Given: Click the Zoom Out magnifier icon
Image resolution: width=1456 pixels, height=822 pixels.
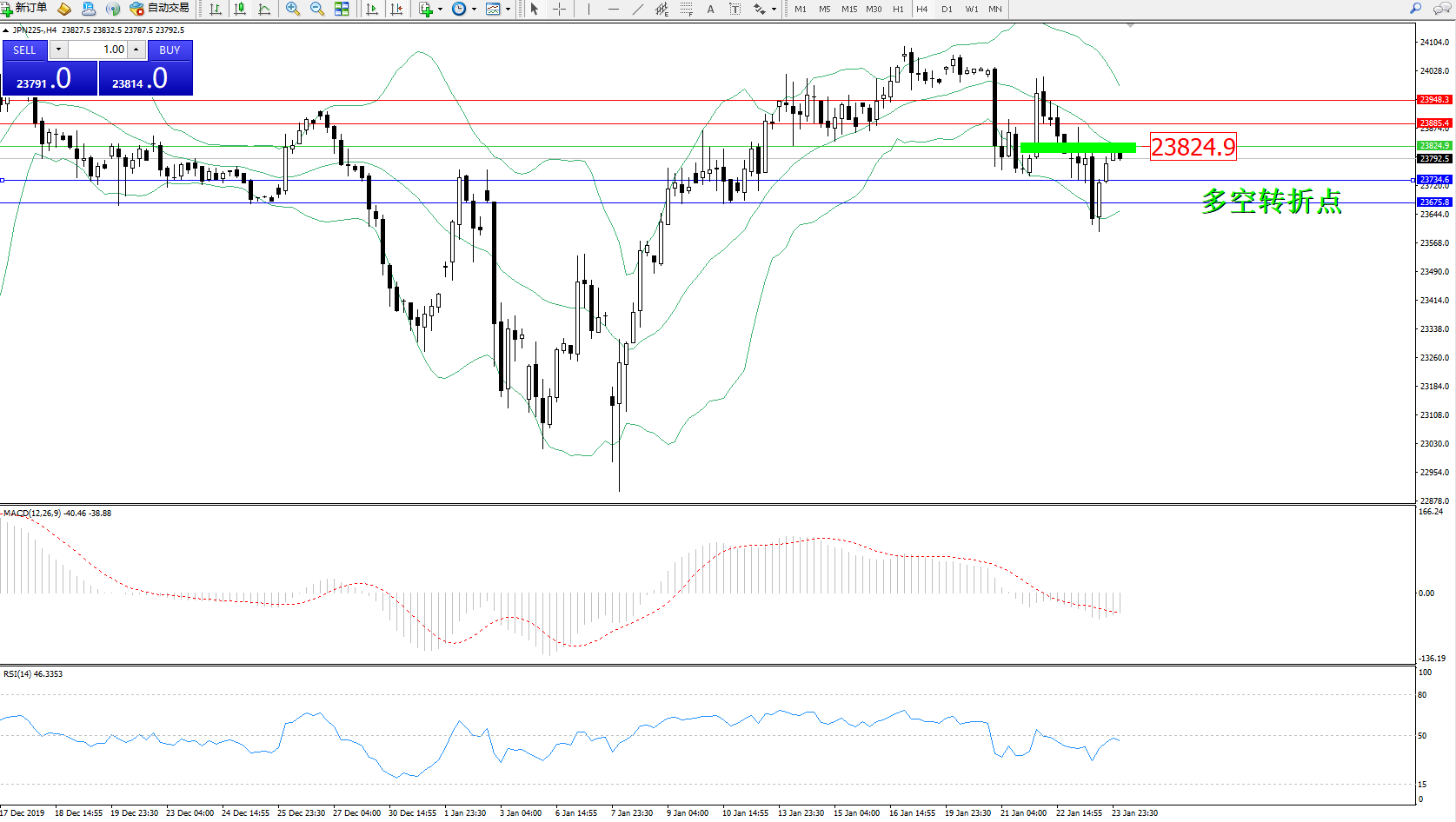Looking at the screenshot, I should (317, 9).
